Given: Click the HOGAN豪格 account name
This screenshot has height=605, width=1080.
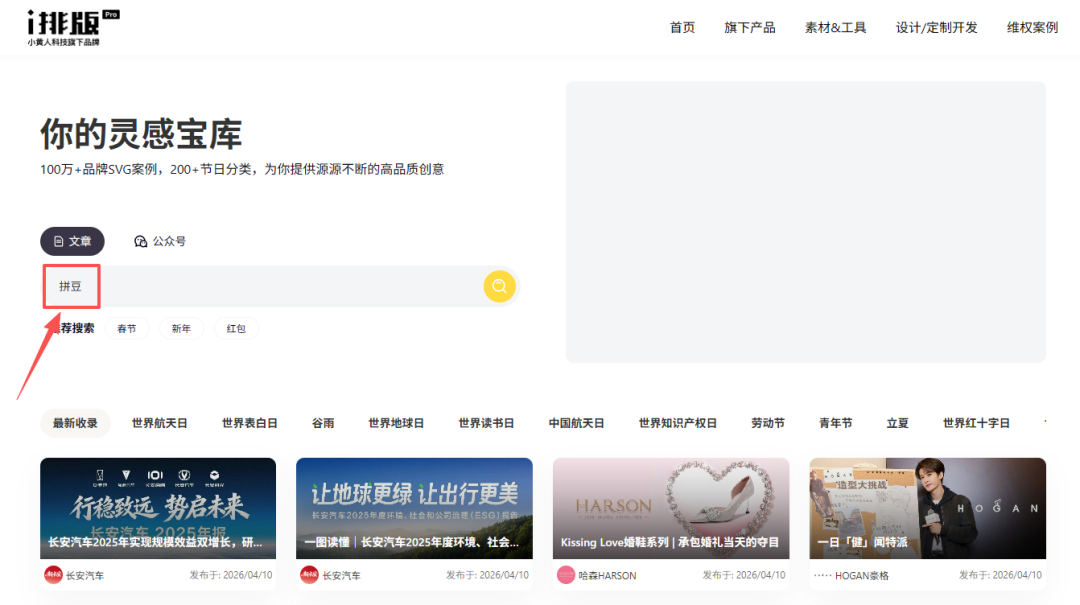Looking at the screenshot, I should click(862, 575).
